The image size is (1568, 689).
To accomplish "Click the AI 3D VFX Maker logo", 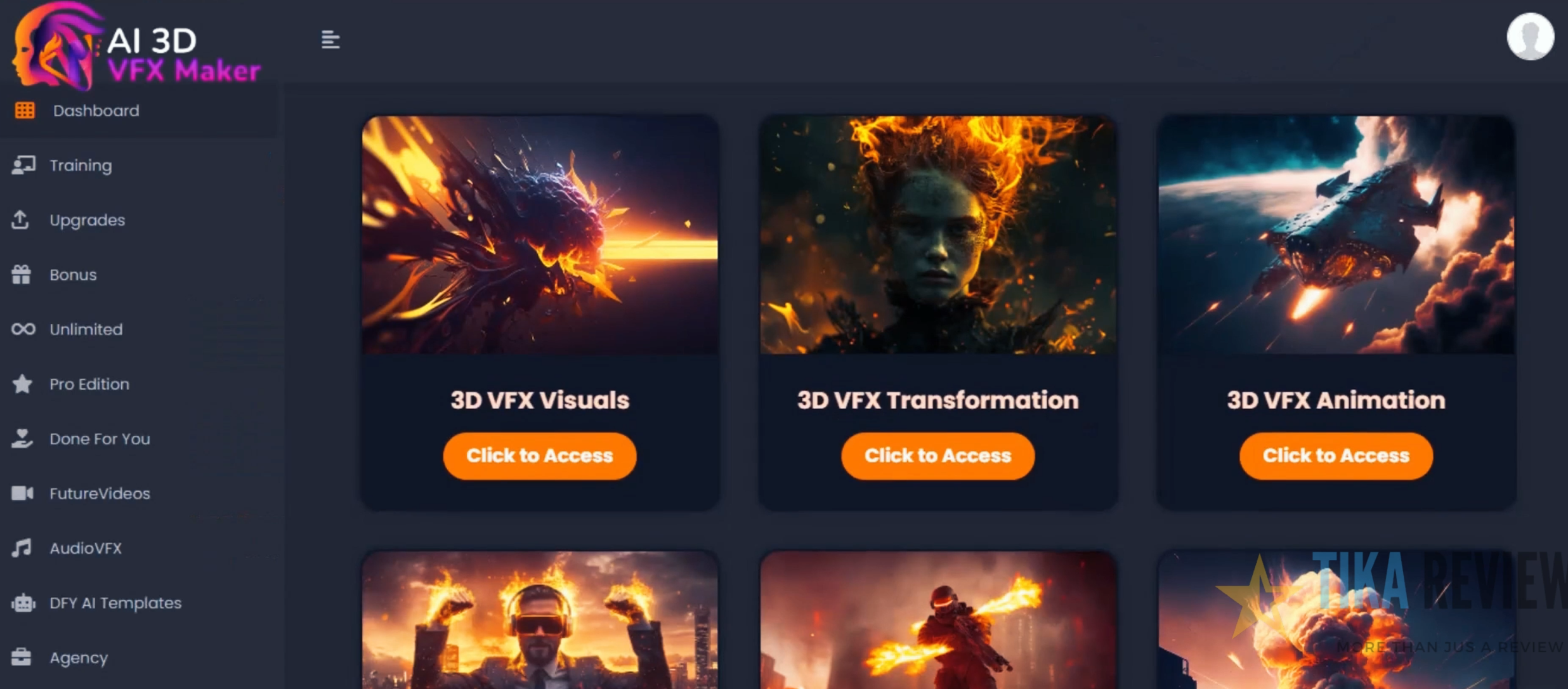I will (136, 46).
